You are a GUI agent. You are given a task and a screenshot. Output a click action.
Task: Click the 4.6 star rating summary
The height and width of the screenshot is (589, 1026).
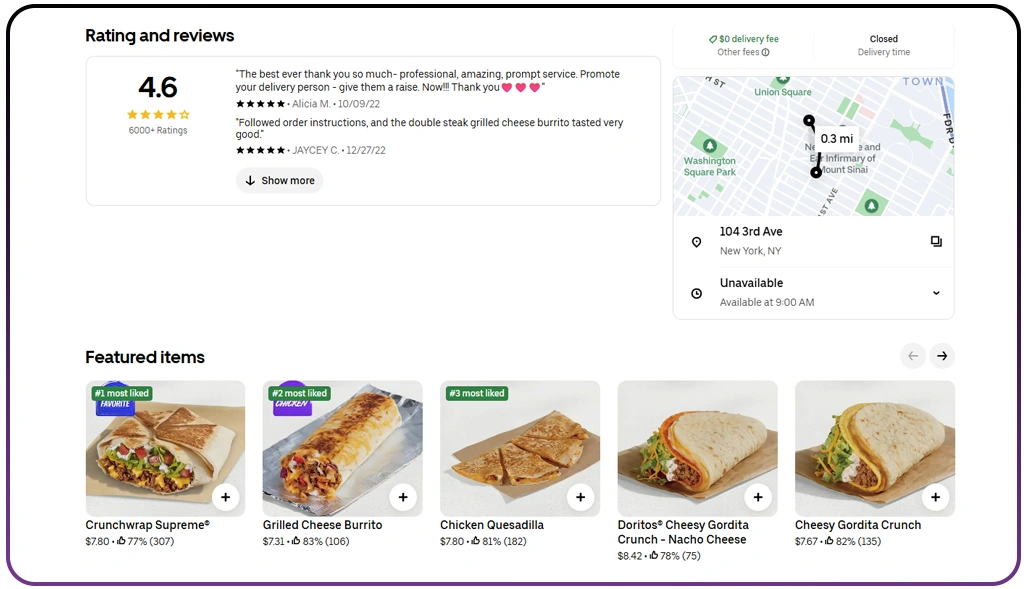158,102
